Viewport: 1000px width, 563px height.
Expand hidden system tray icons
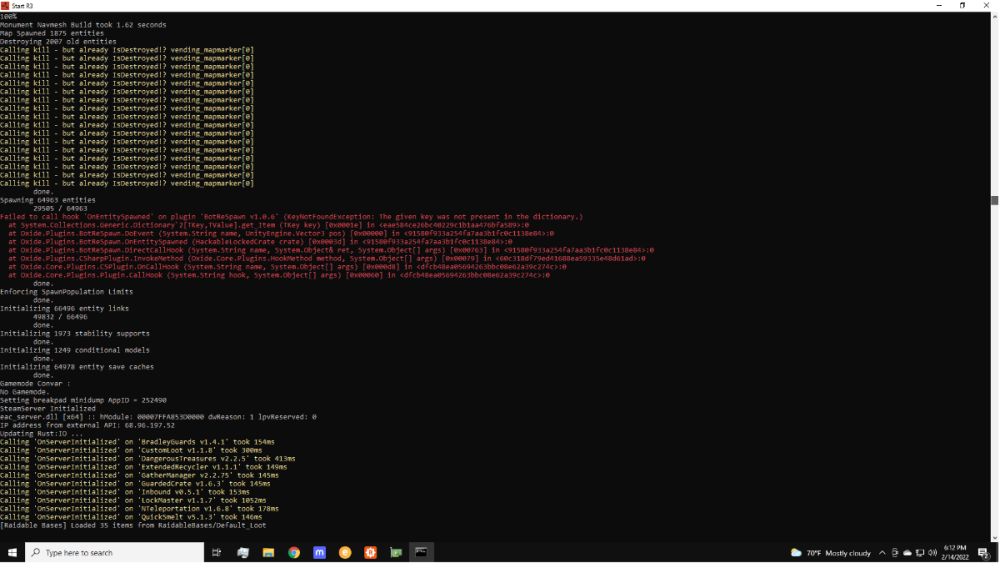click(x=881, y=552)
